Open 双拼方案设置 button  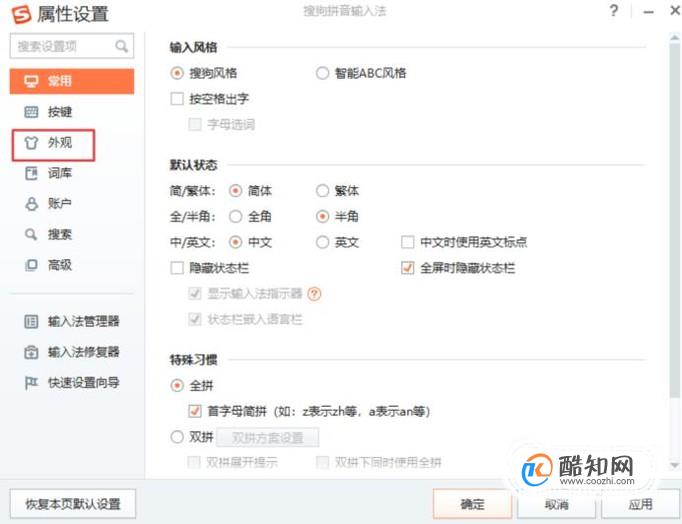(267, 437)
